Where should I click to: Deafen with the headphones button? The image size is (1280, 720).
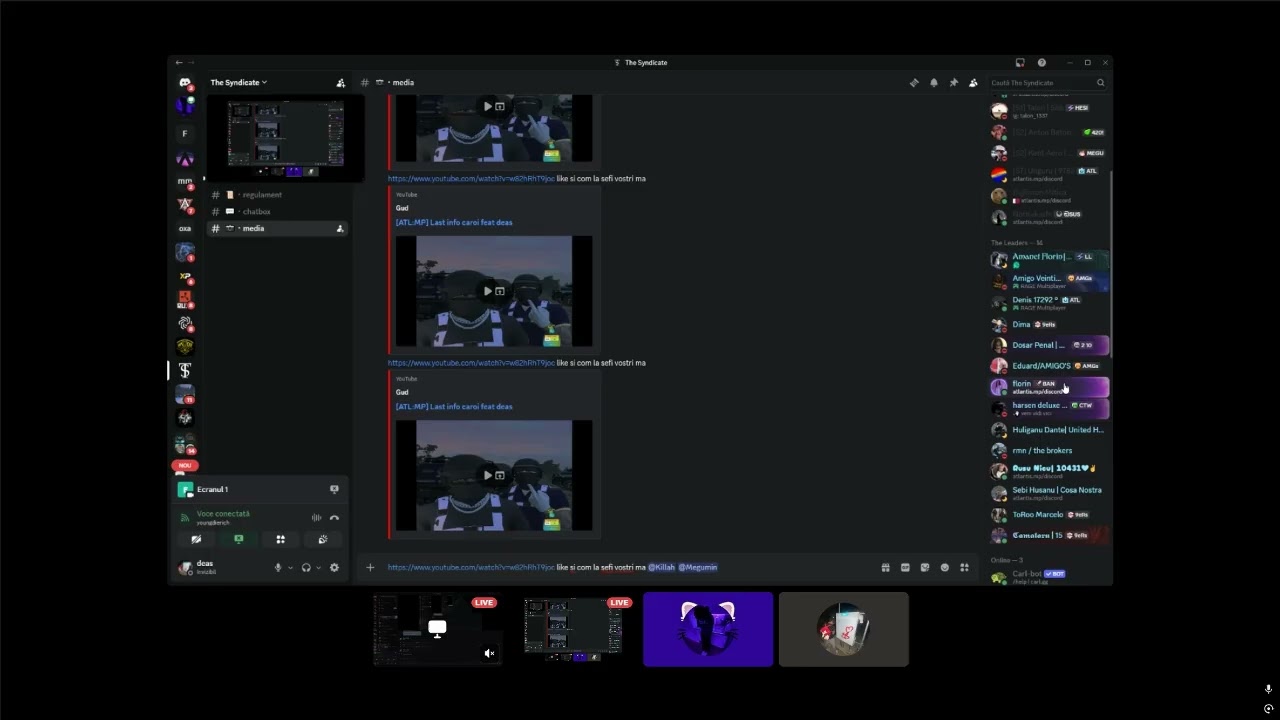pyautogui.click(x=306, y=567)
